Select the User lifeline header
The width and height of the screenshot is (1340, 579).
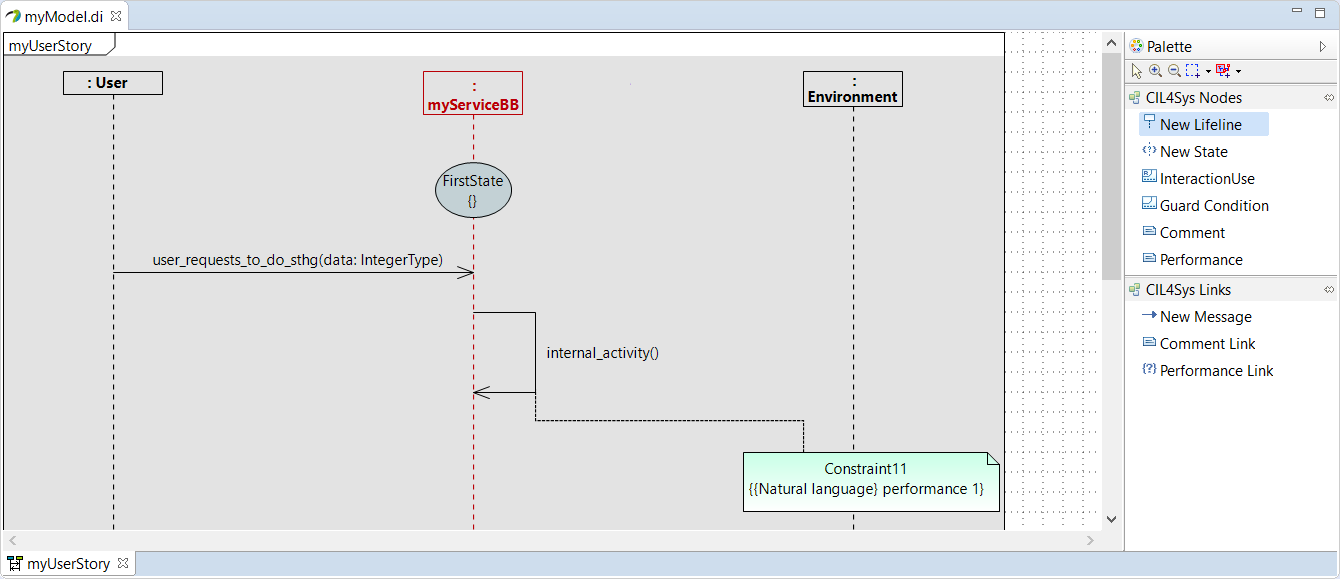pos(113,83)
